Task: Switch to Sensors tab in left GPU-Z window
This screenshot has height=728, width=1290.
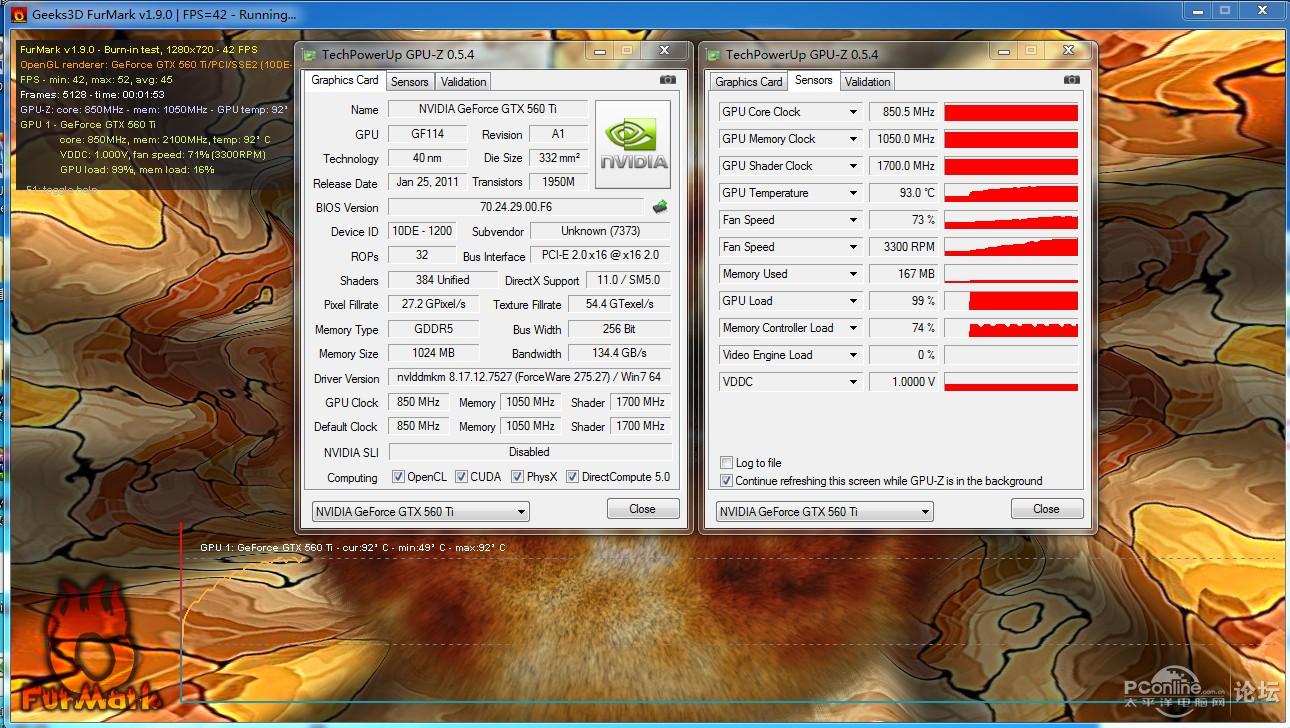Action: 410,82
